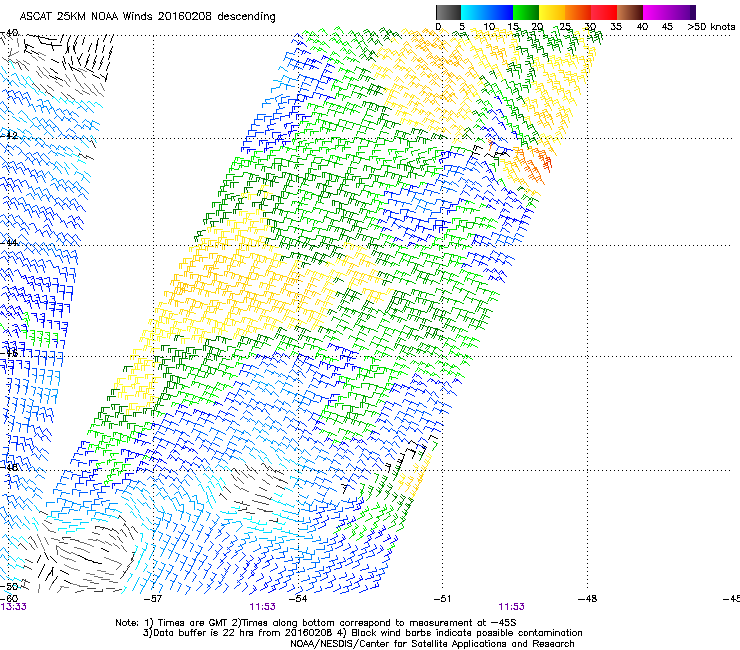The width and height of the screenshot is (740, 650).
Task: Click the green 15-20 knots legend segment
Action: click(x=526, y=12)
